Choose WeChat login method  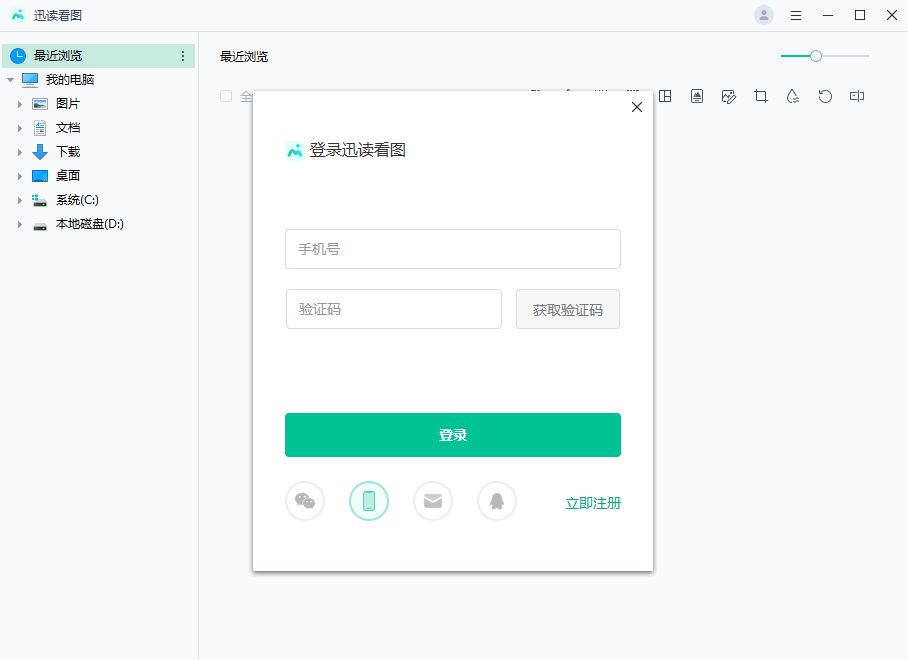click(305, 501)
